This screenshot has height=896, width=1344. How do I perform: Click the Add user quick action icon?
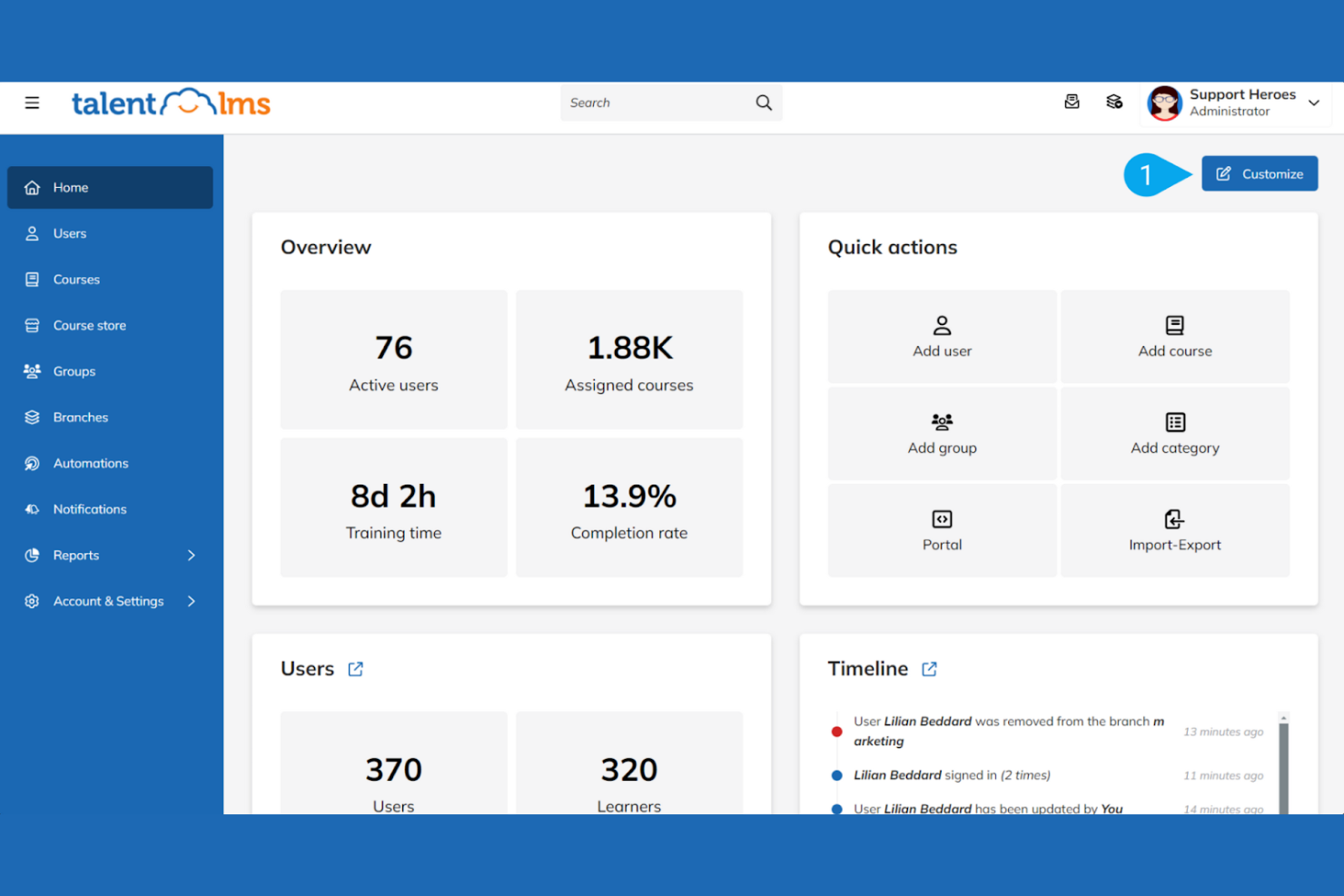(x=942, y=325)
